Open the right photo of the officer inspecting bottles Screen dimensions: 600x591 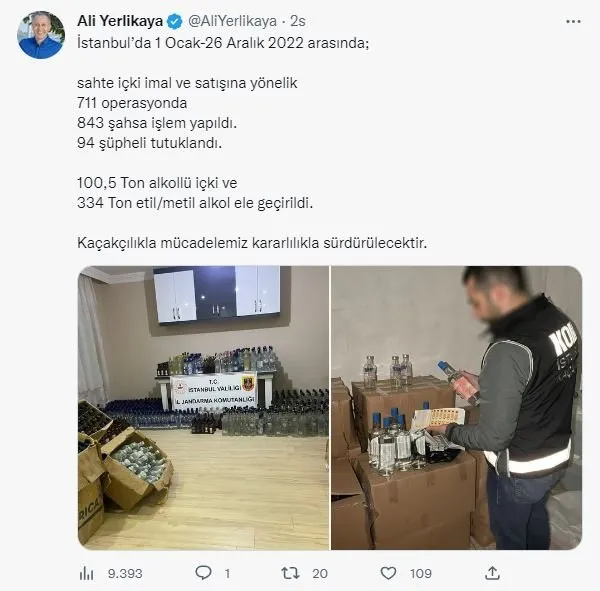click(x=457, y=408)
